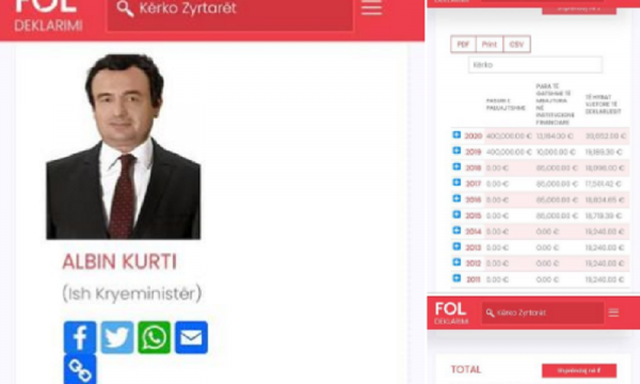This screenshot has height=384, width=640.
Task: Expand the 2011 row details
Action: coord(457,278)
